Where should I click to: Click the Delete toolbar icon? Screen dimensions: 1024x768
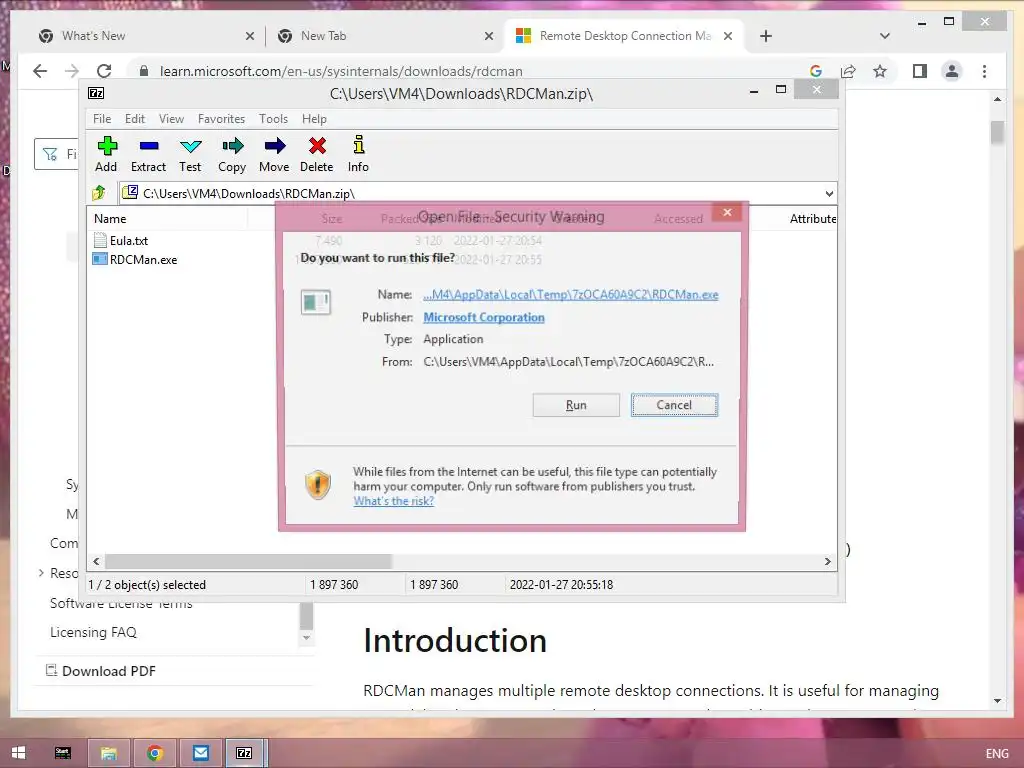click(x=317, y=146)
